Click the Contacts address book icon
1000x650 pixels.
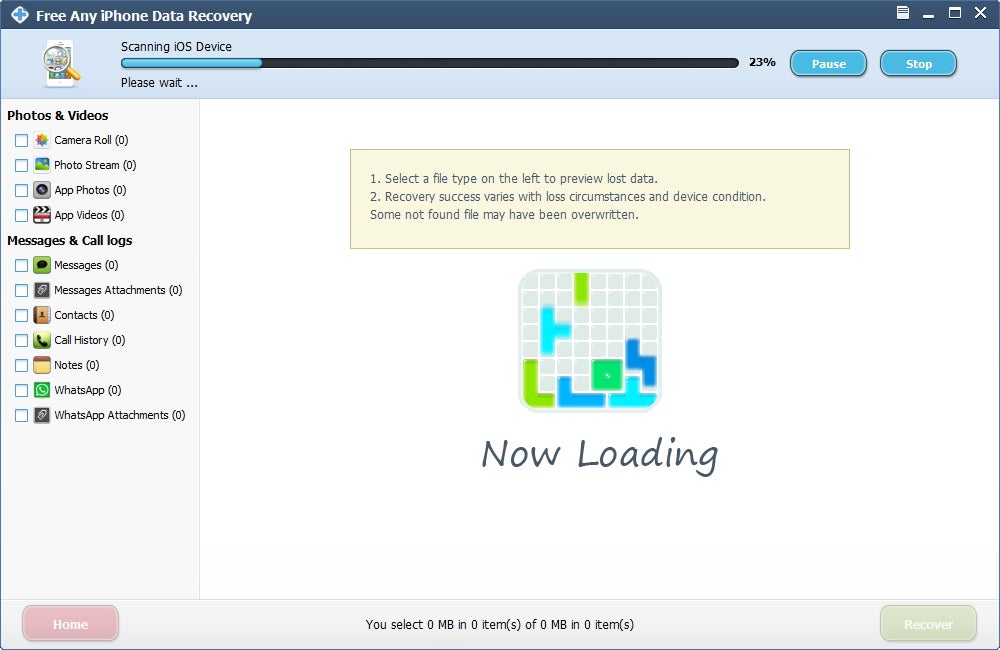pos(42,315)
